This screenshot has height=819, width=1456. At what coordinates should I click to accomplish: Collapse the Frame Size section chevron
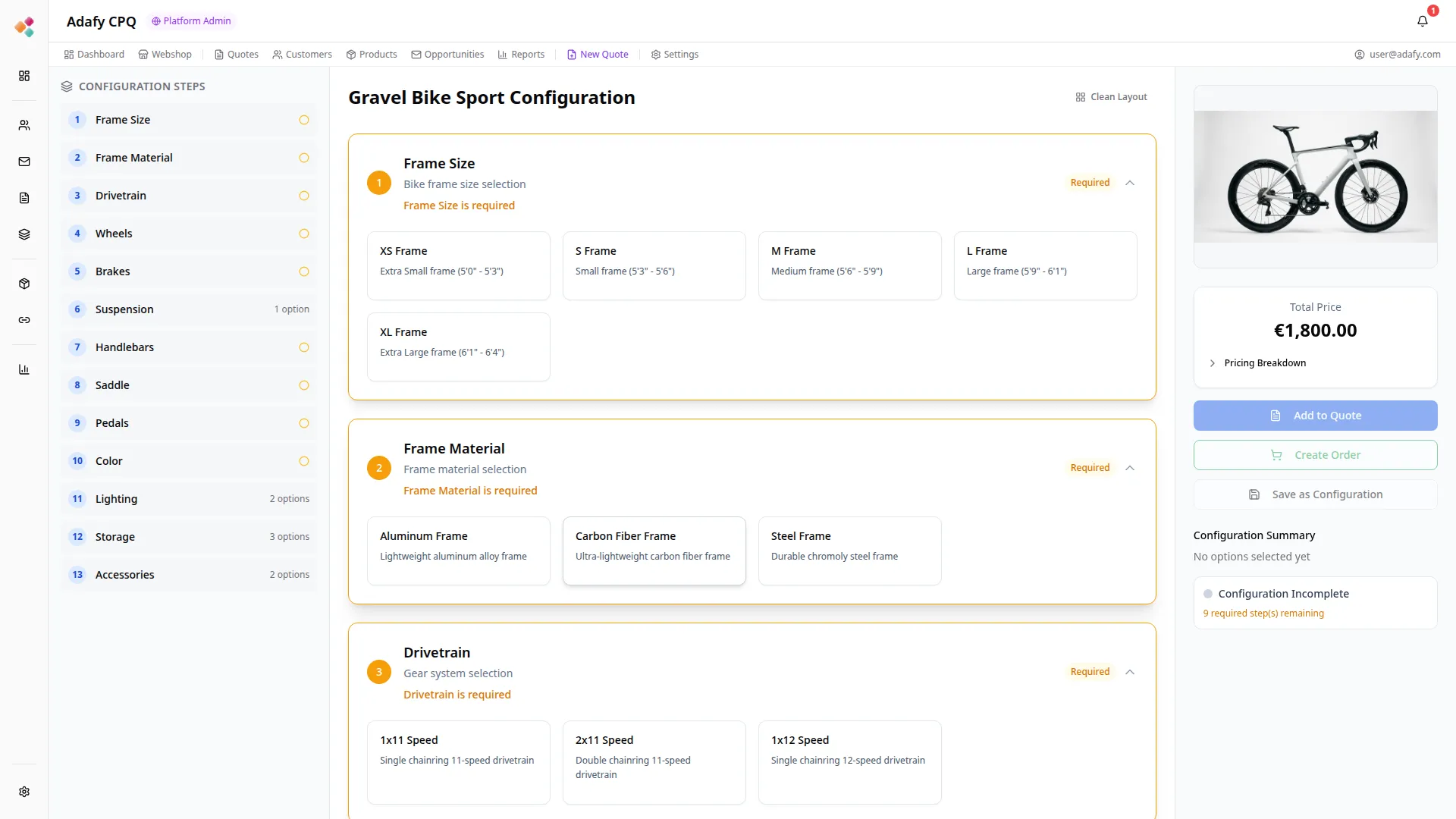[1130, 183]
